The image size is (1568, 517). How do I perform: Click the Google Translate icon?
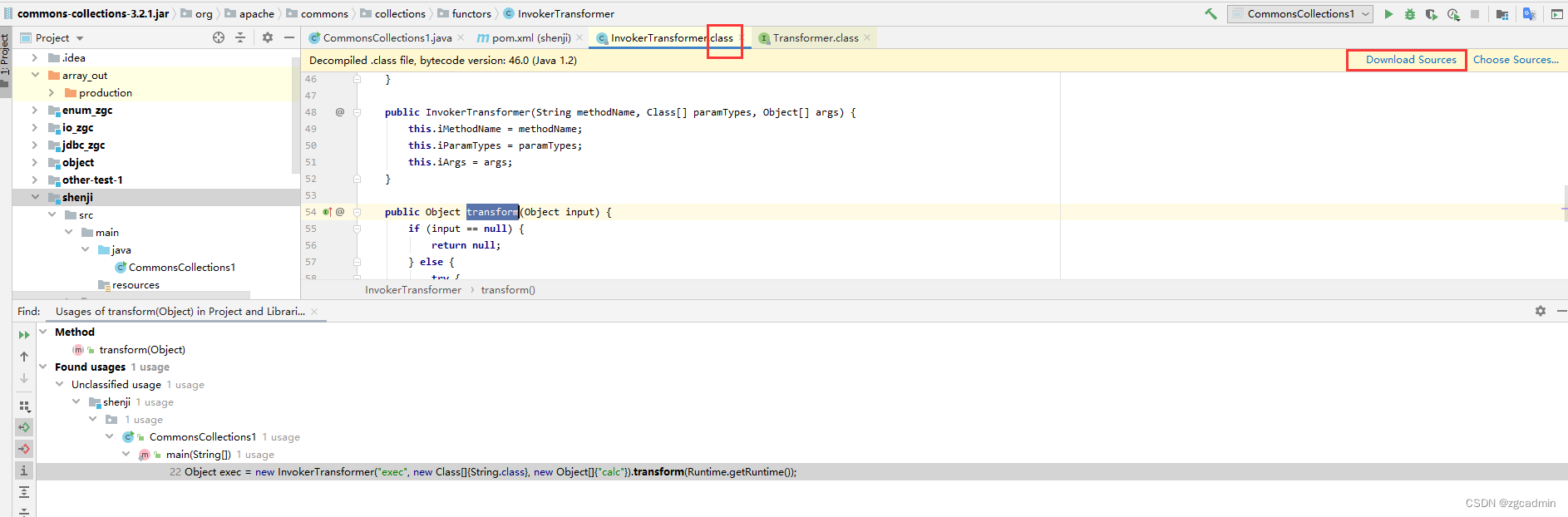(1529, 14)
